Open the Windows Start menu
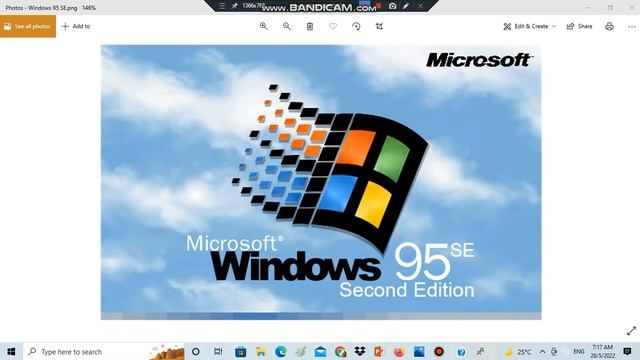Viewport: 640px width, 360px height. click(x=11, y=351)
